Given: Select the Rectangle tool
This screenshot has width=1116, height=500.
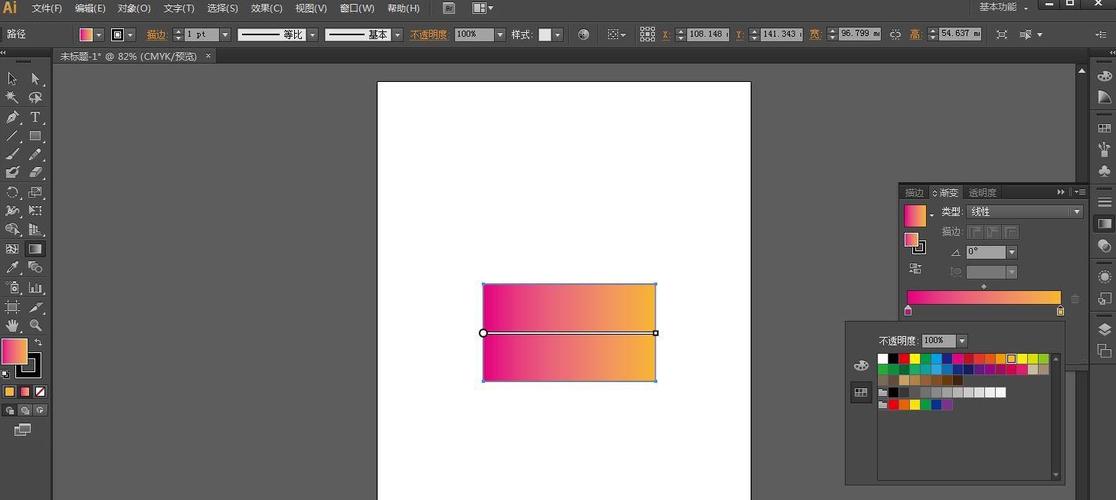Looking at the screenshot, I should click(35, 135).
